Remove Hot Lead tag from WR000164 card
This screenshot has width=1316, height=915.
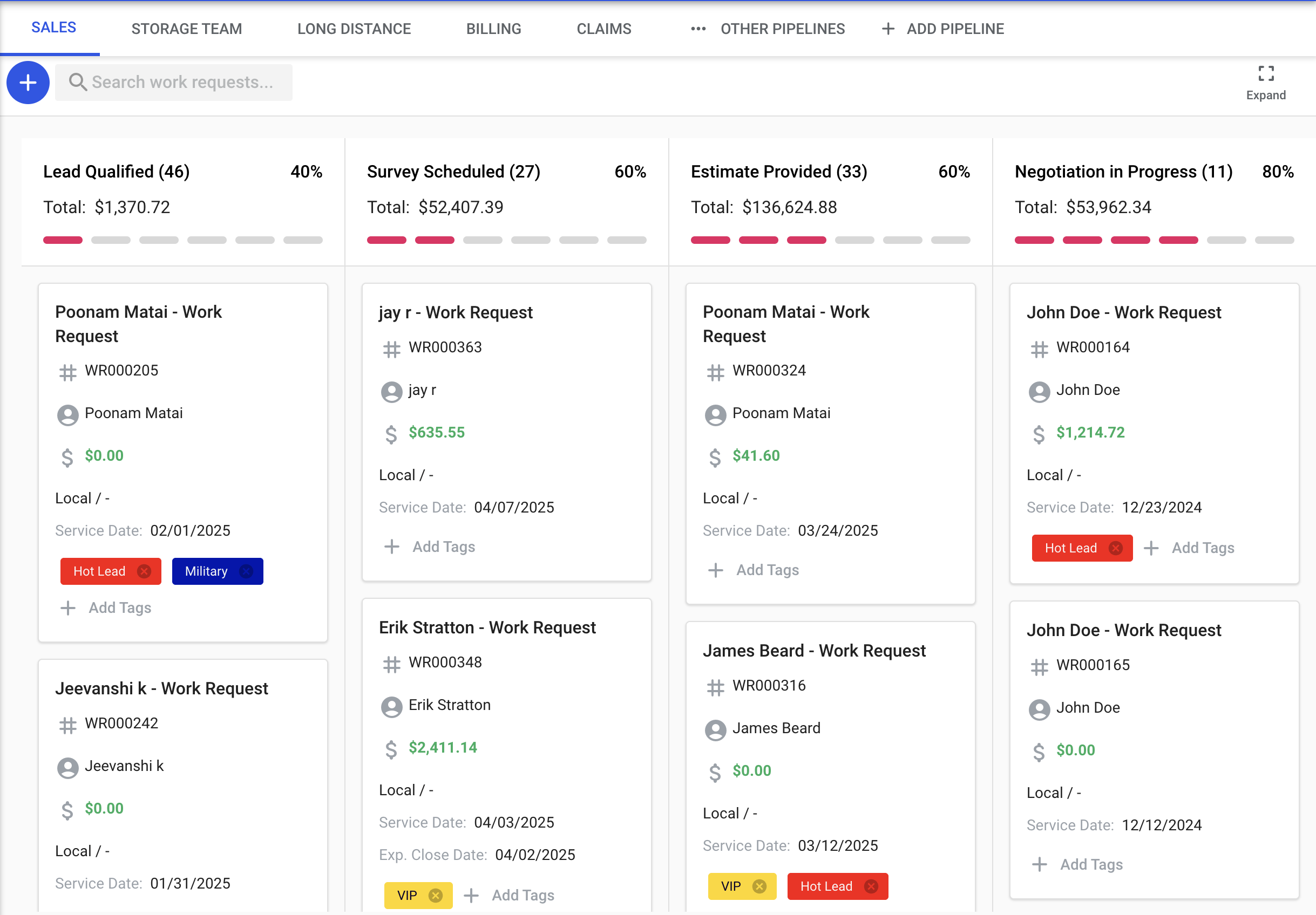pyautogui.click(x=1115, y=548)
